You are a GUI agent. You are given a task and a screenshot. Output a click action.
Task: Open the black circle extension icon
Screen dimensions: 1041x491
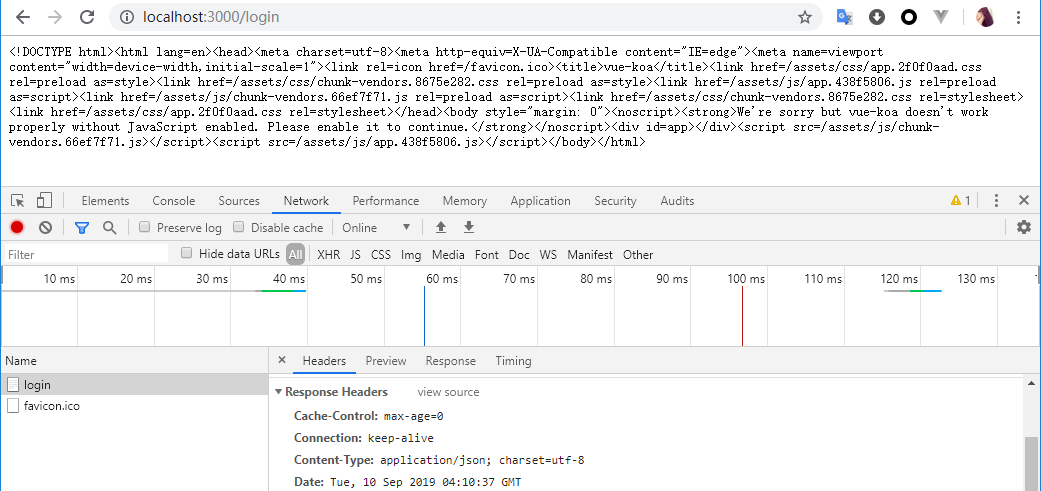click(909, 17)
